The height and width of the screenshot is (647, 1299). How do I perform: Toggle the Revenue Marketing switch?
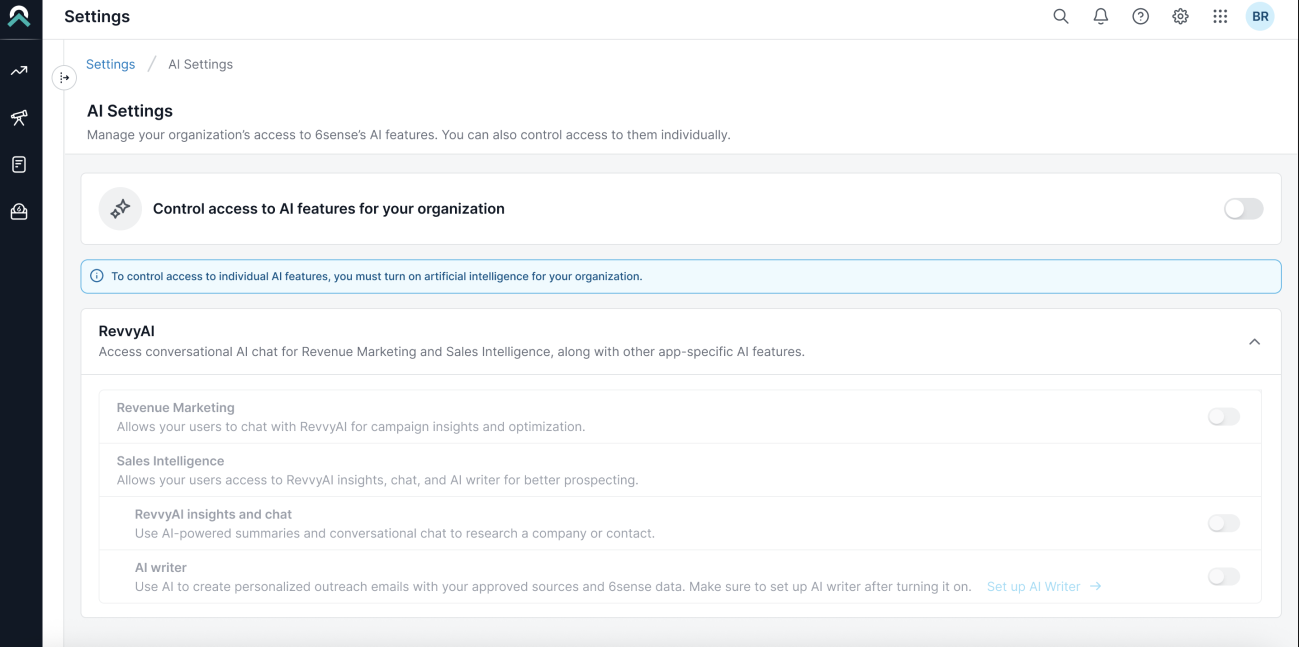[x=1223, y=417]
